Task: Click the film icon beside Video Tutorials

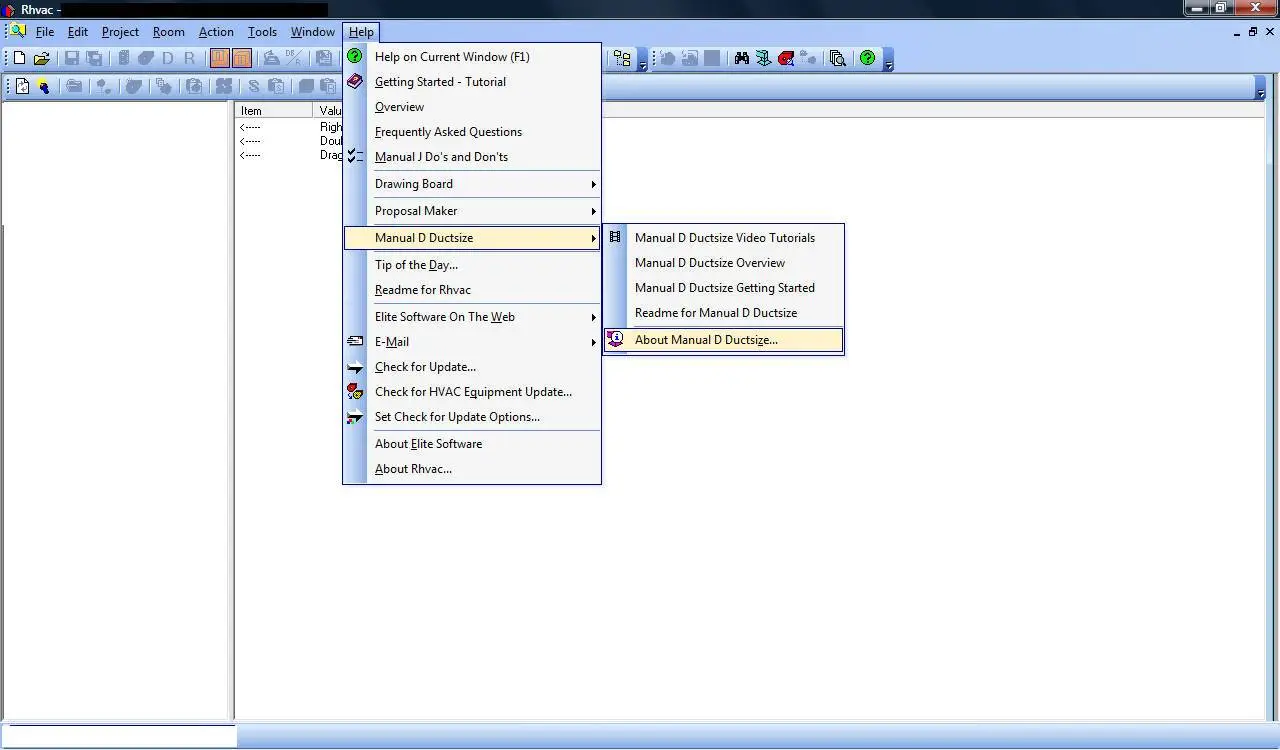Action: [615, 237]
